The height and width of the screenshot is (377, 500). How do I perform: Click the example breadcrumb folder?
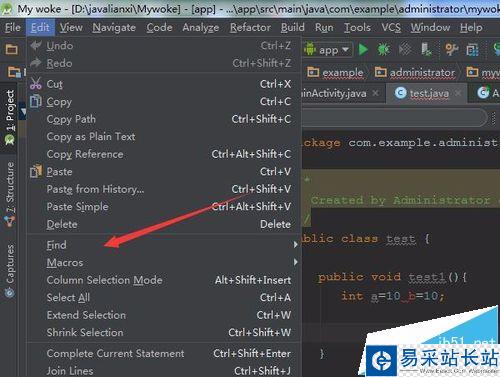pos(335,72)
